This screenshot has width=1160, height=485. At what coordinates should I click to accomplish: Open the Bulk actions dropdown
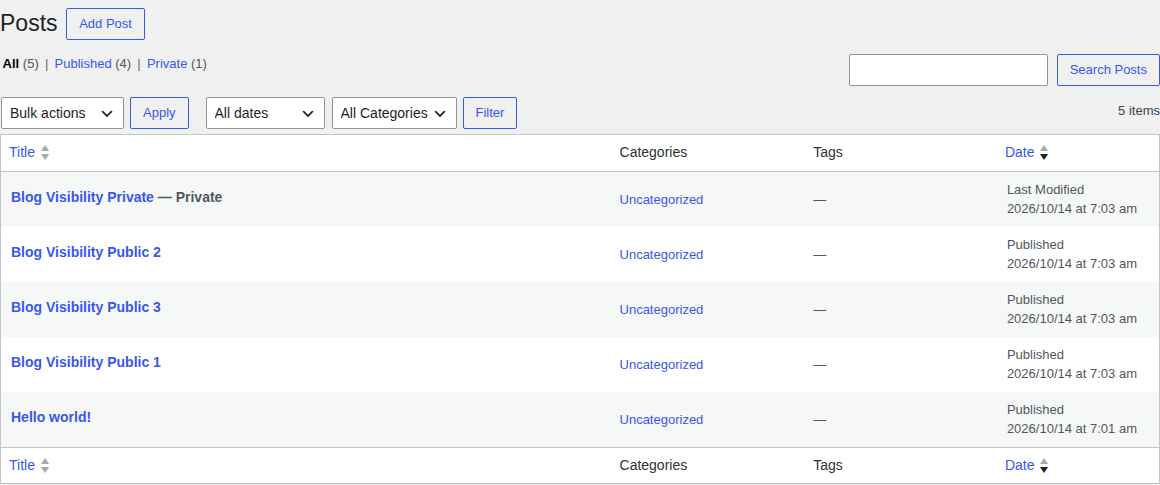pyautogui.click(x=63, y=113)
